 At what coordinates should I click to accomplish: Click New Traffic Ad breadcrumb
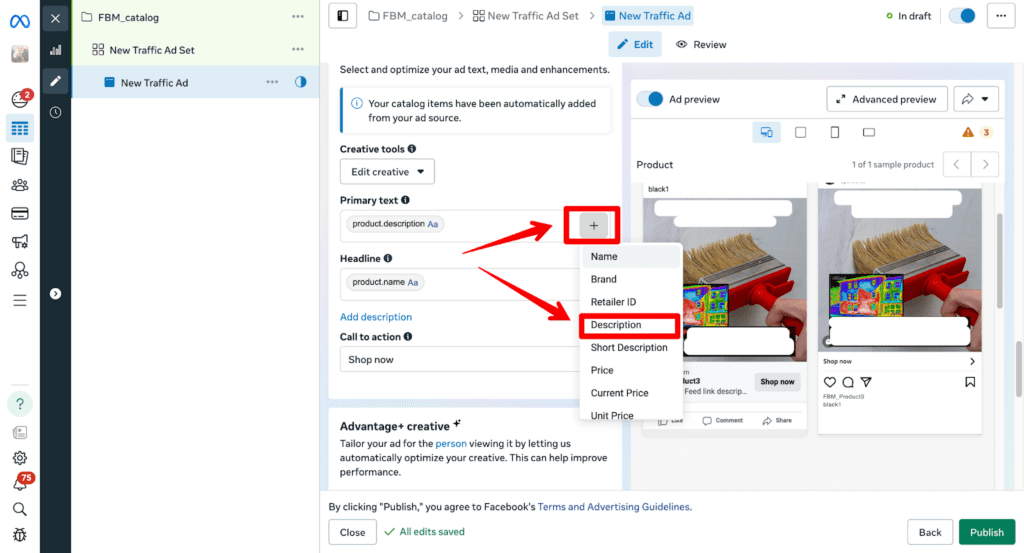647,16
